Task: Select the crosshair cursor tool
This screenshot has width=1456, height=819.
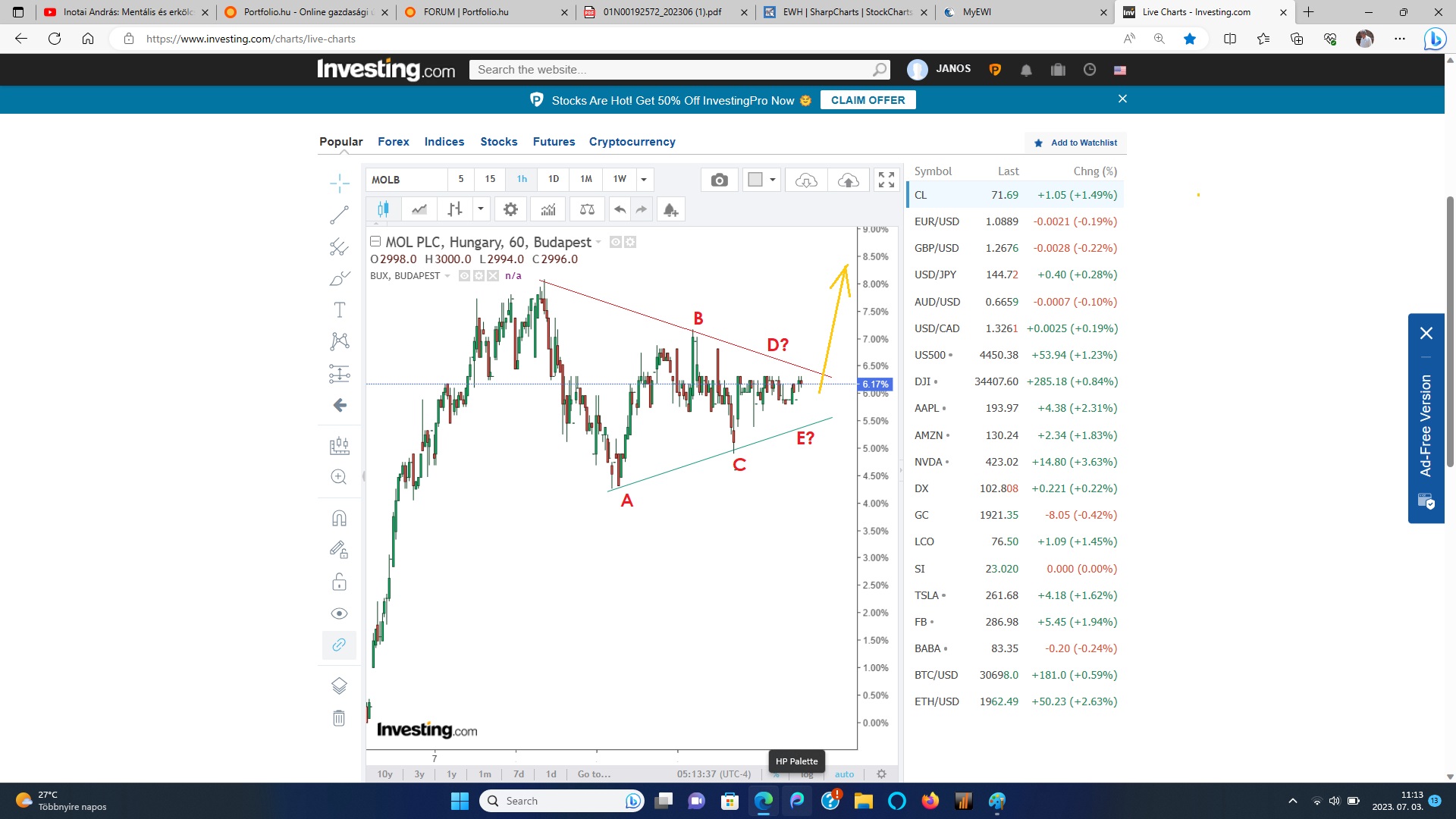Action: [340, 183]
